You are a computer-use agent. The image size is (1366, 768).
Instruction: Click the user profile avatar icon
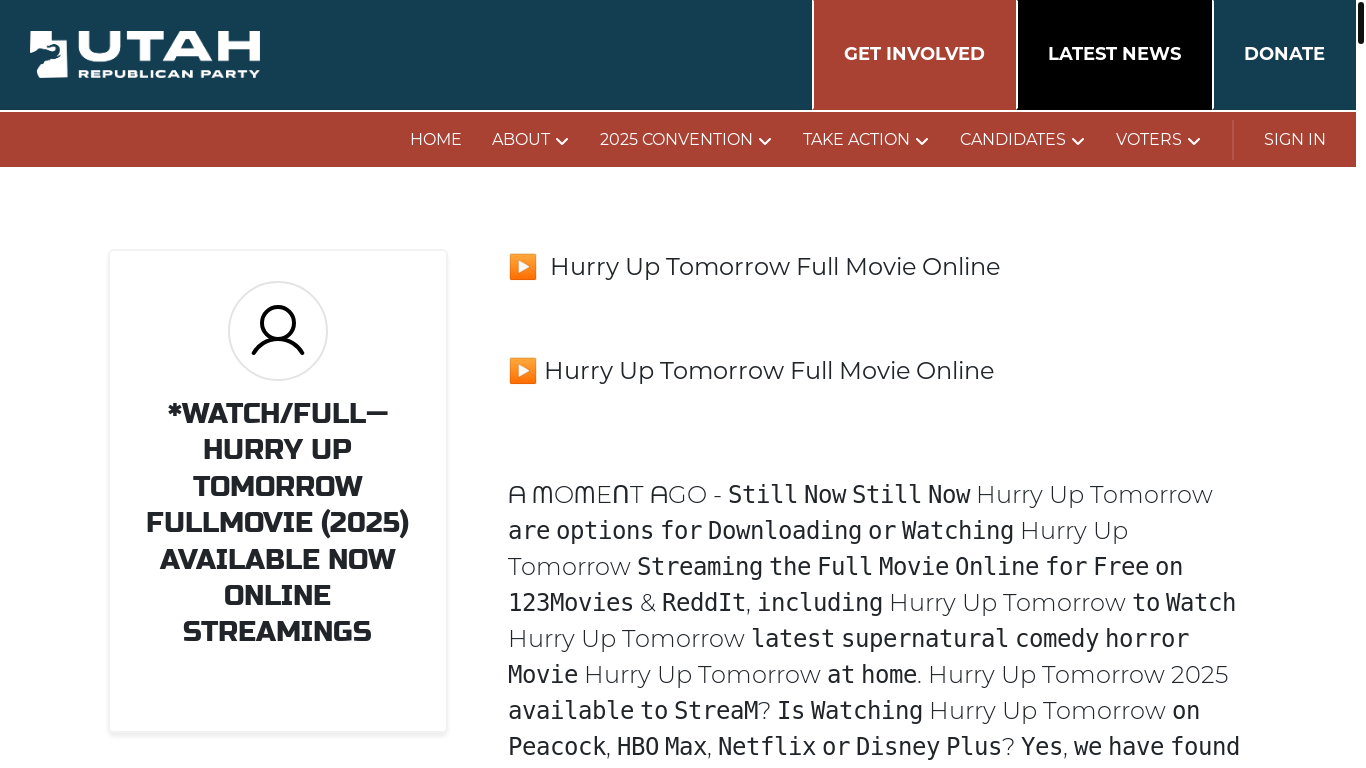click(x=278, y=331)
